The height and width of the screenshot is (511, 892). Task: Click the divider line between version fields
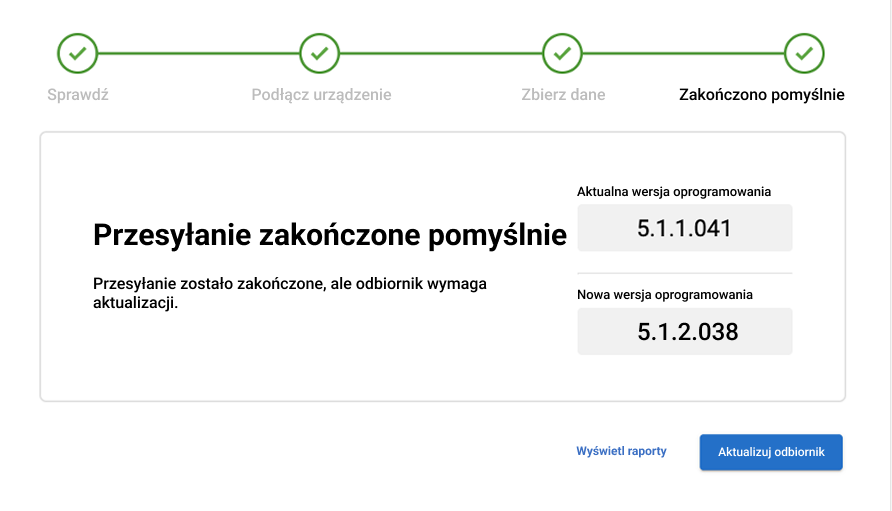click(x=684, y=273)
